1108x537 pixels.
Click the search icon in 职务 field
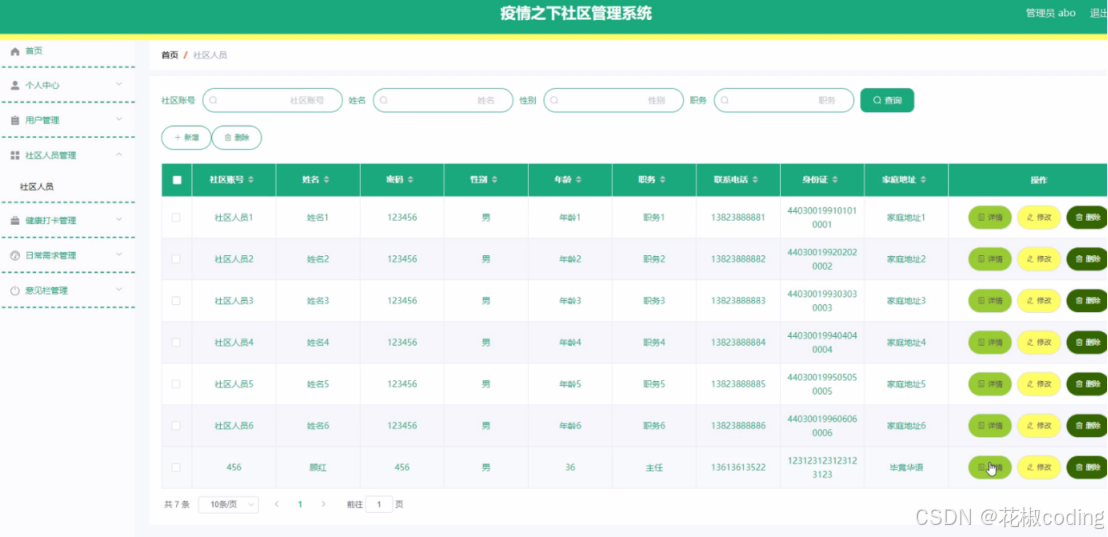(x=725, y=100)
